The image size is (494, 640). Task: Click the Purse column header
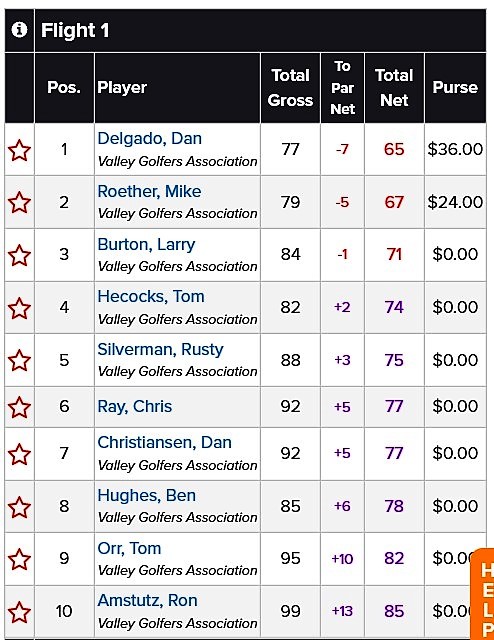pos(455,88)
